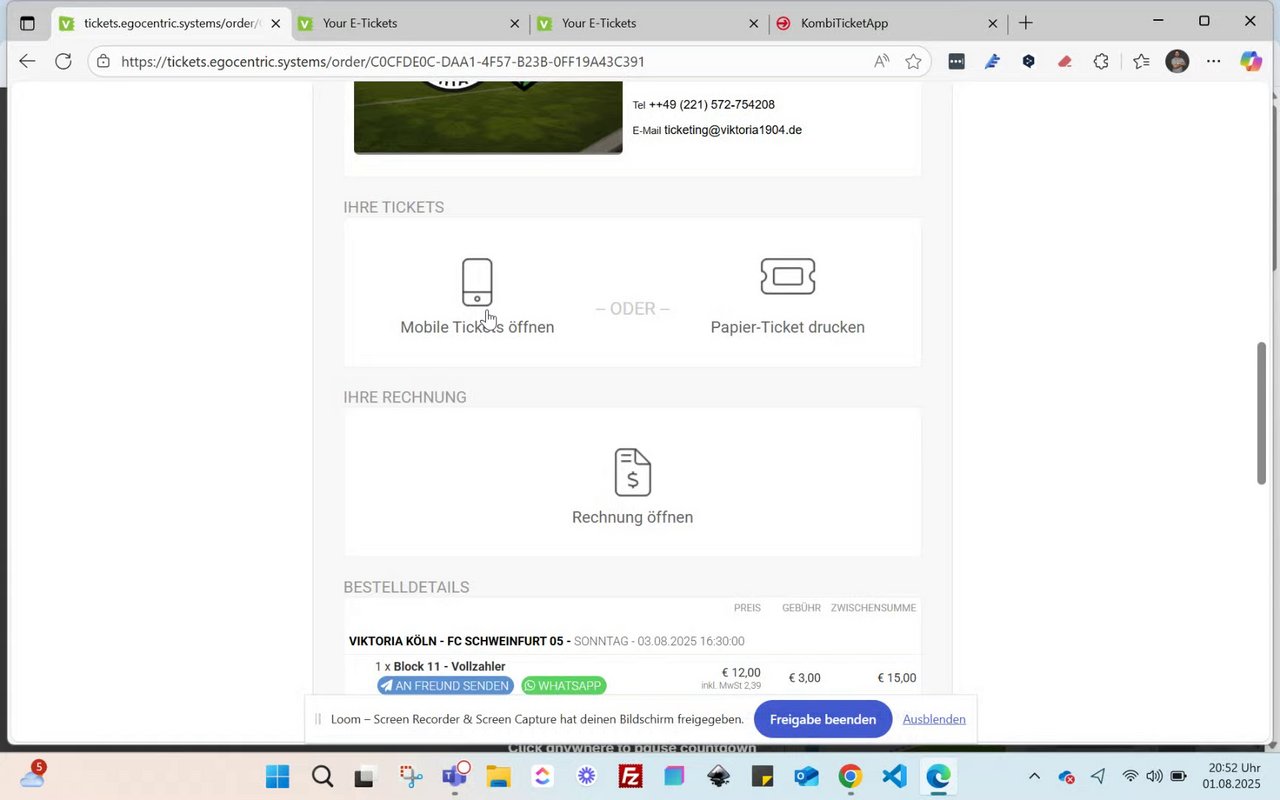Open Microsoft Teams from taskbar
Viewport: 1280px width, 800px height.
[x=455, y=775]
